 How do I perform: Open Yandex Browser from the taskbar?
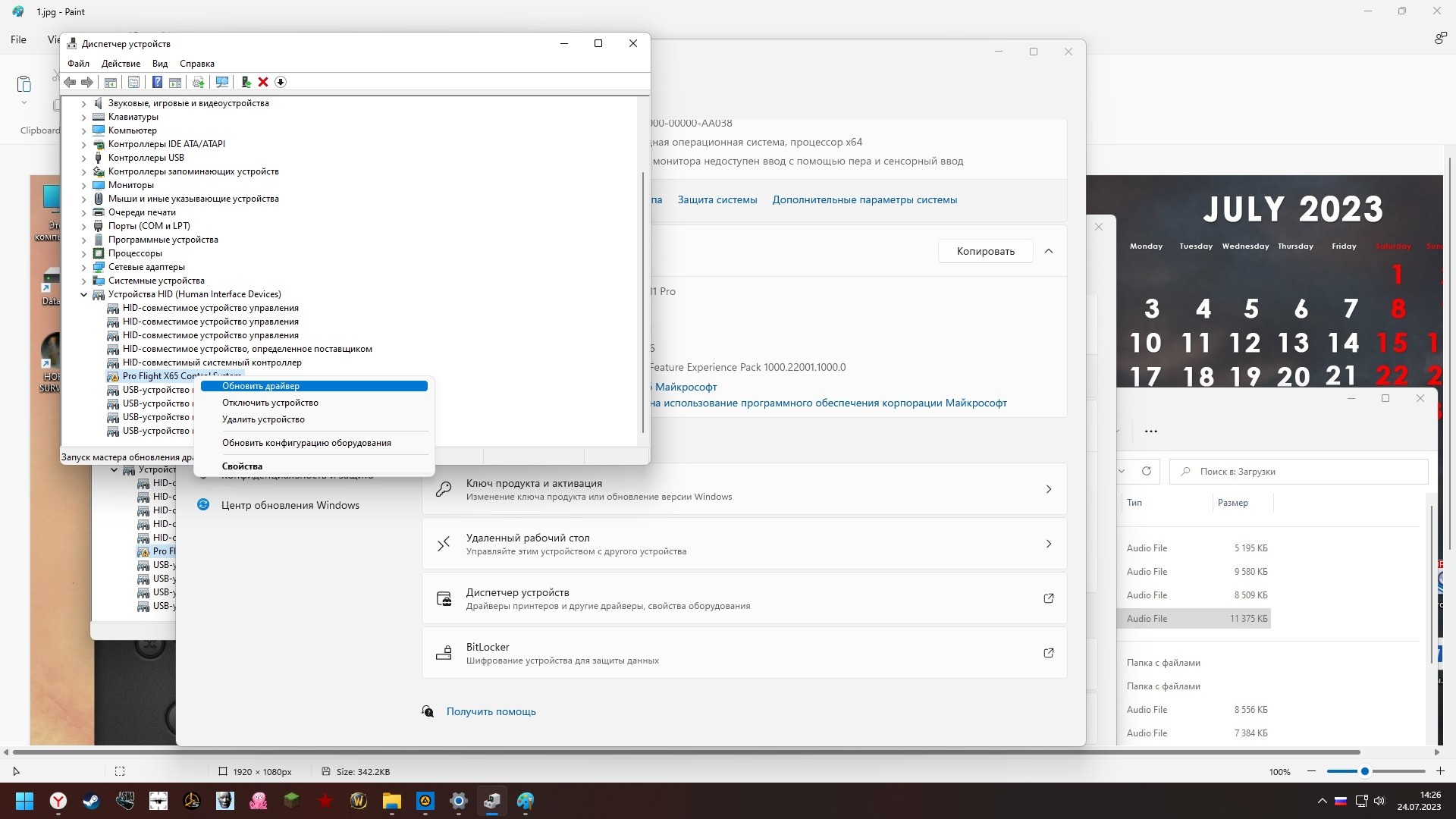click(x=58, y=801)
